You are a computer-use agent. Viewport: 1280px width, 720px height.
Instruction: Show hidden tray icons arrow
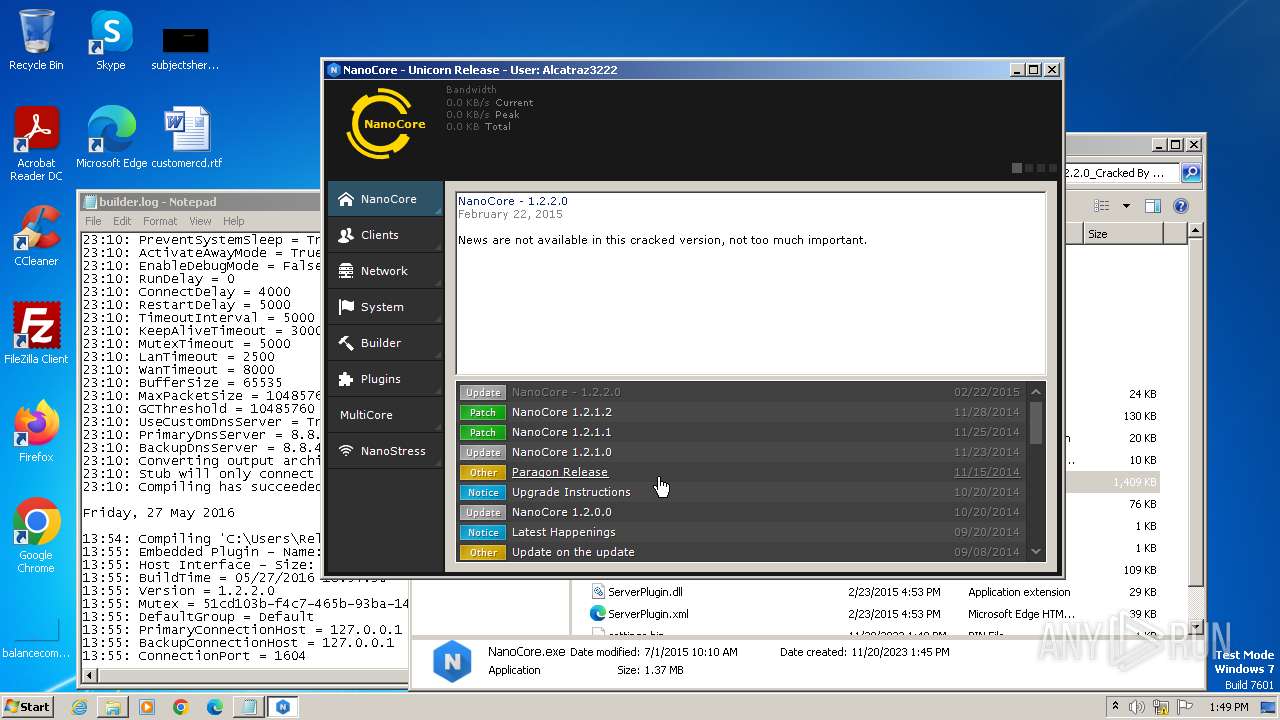tap(1115, 707)
